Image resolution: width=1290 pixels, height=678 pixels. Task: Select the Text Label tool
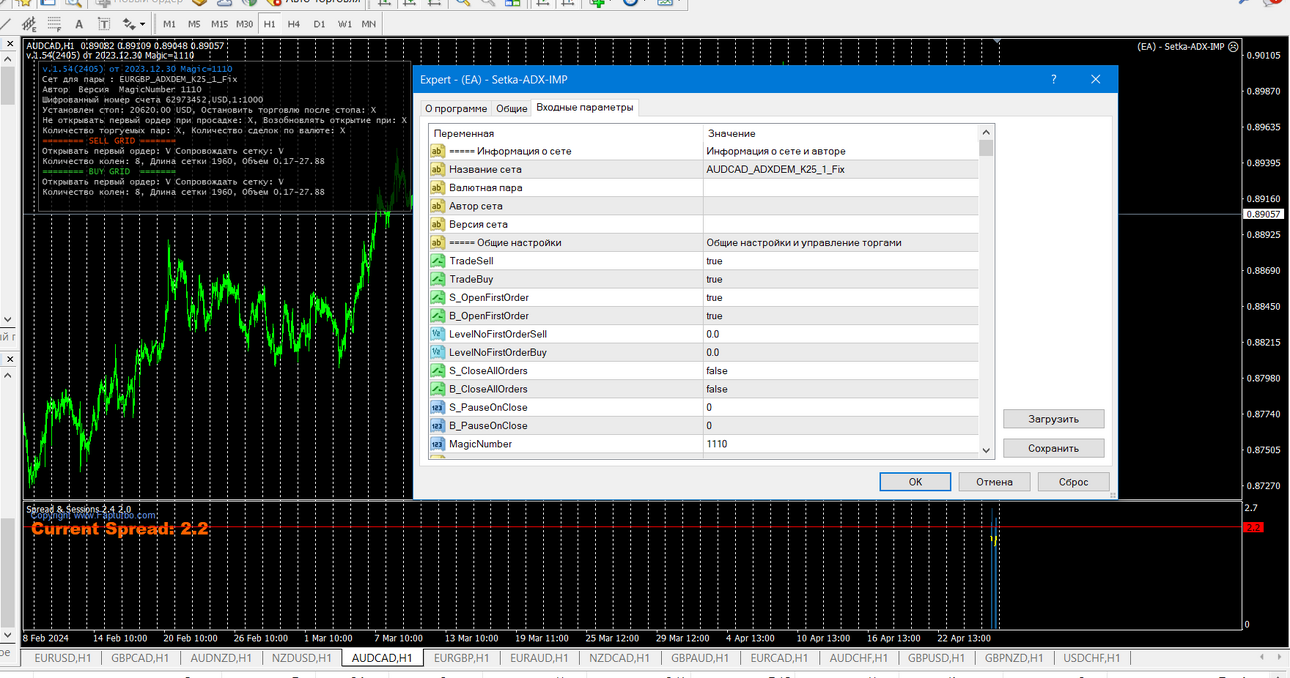click(104, 24)
